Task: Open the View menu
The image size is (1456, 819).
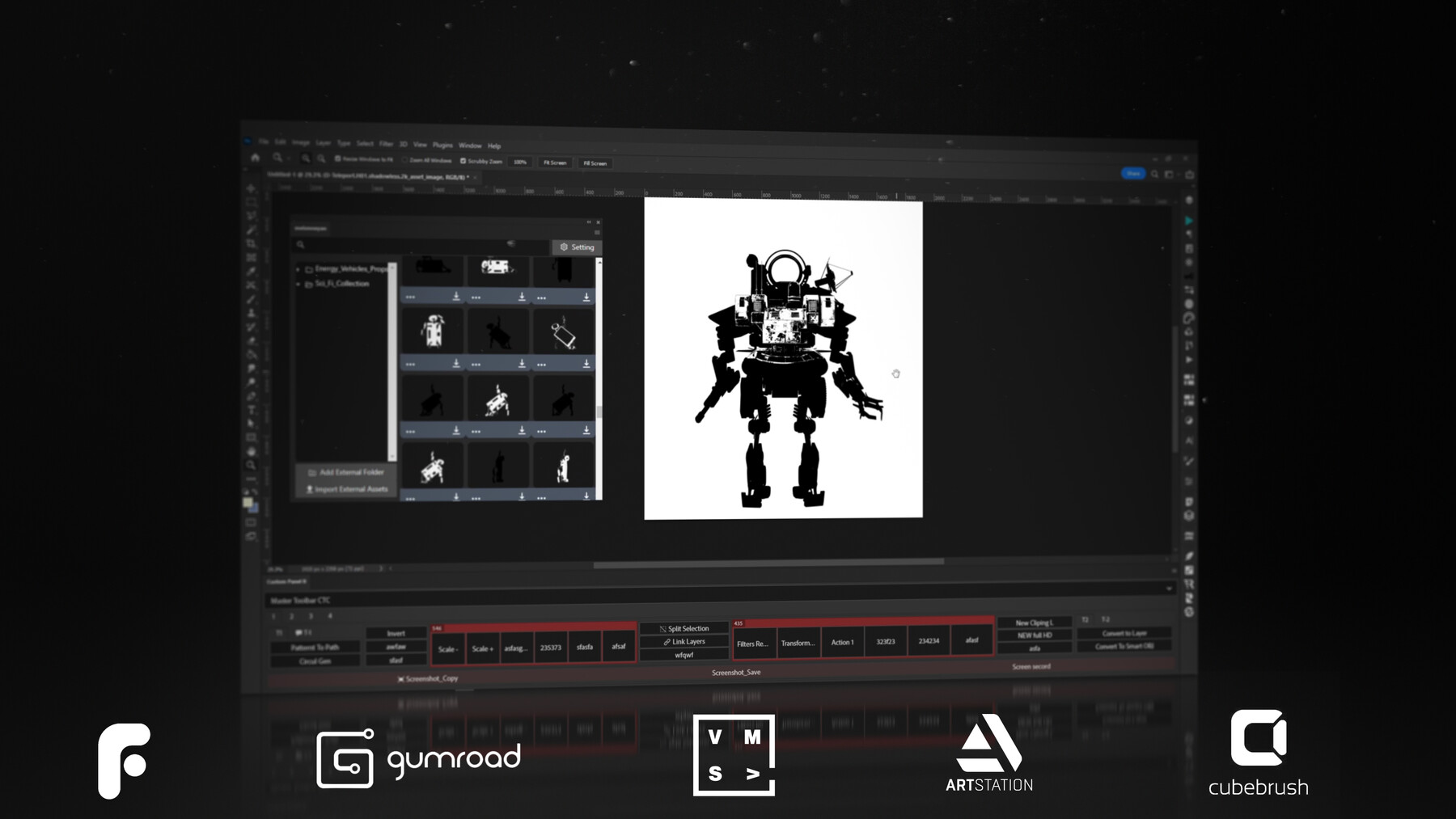Action: pos(420,145)
